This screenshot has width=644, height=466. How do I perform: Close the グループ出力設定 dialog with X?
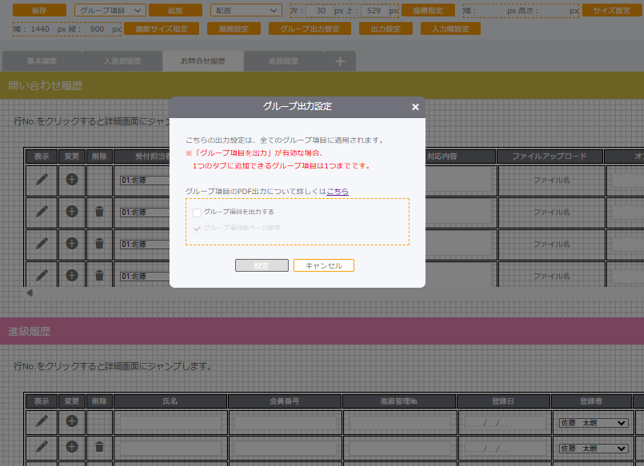tap(415, 107)
